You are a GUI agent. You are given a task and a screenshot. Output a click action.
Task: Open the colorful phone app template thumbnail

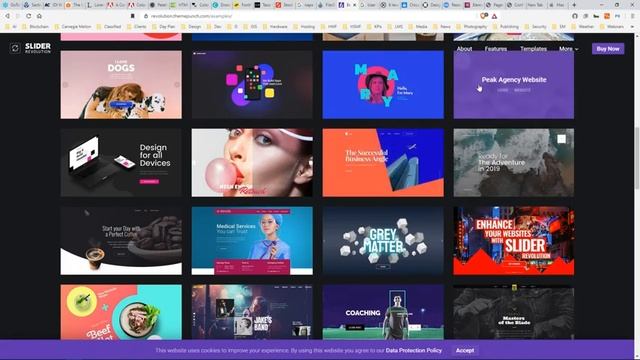[252, 84]
